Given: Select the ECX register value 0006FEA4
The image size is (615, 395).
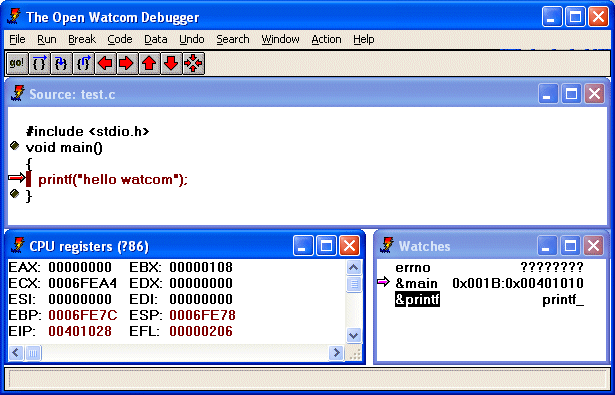Looking at the screenshot, I should point(82,283).
